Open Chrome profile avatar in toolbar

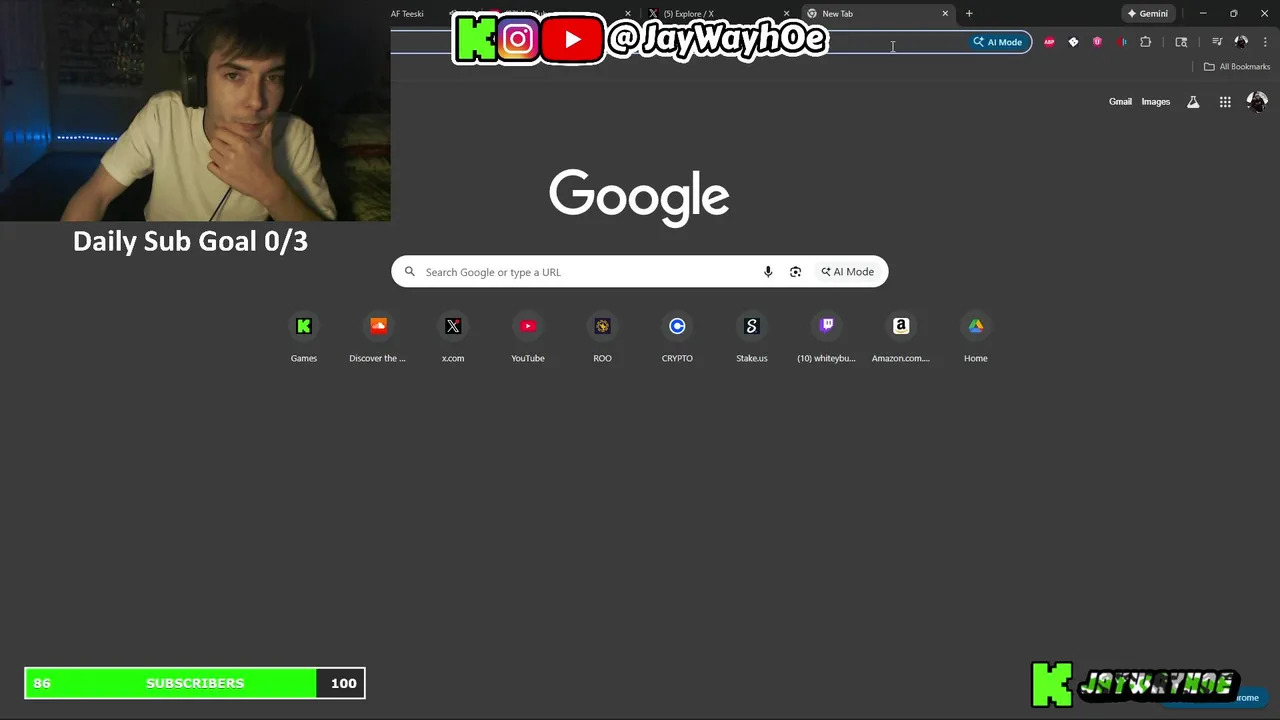(x=1241, y=42)
